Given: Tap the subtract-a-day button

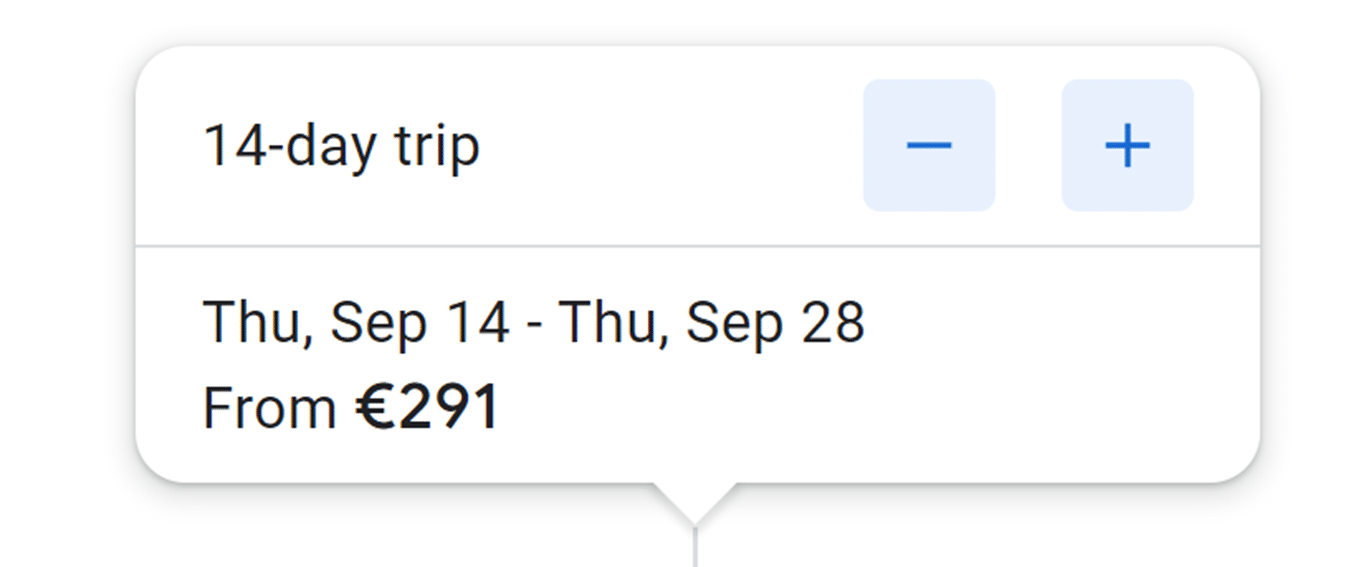Looking at the screenshot, I should click(929, 146).
